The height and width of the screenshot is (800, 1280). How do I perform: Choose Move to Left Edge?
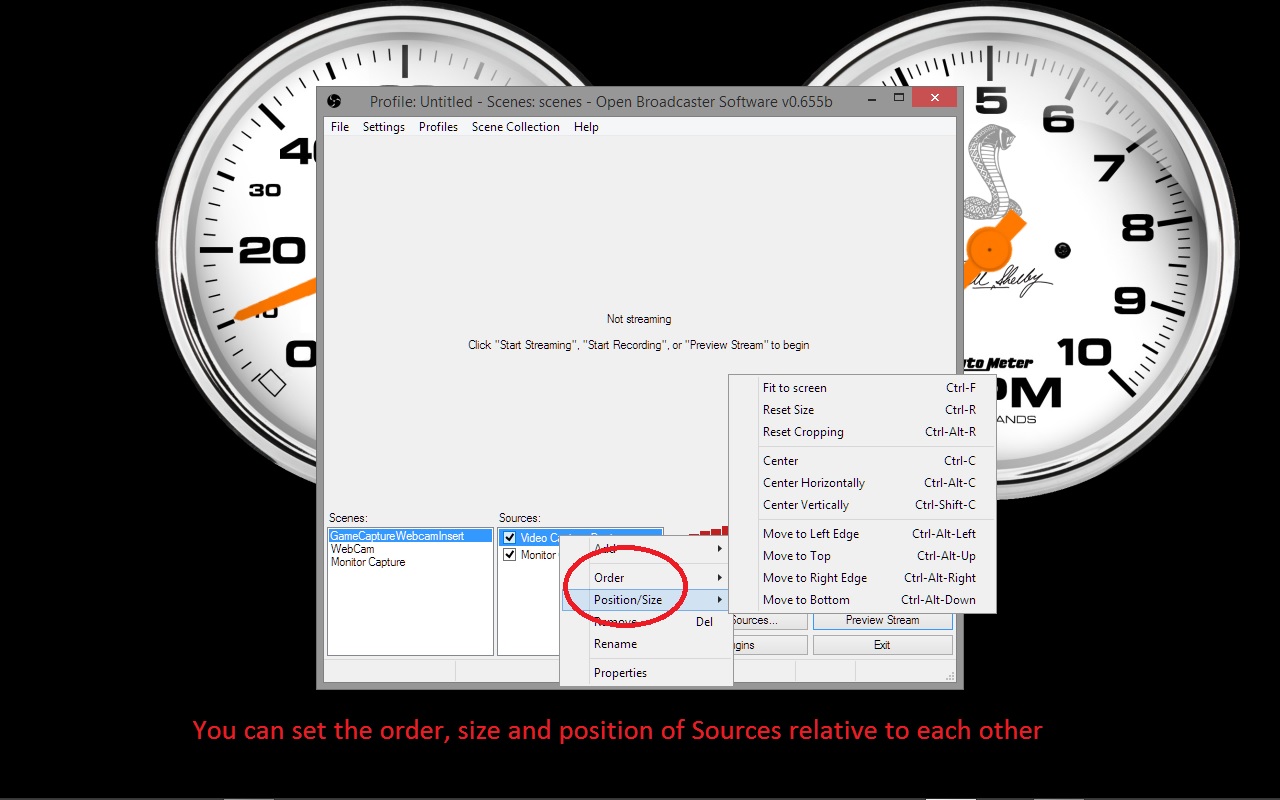pos(862,534)
